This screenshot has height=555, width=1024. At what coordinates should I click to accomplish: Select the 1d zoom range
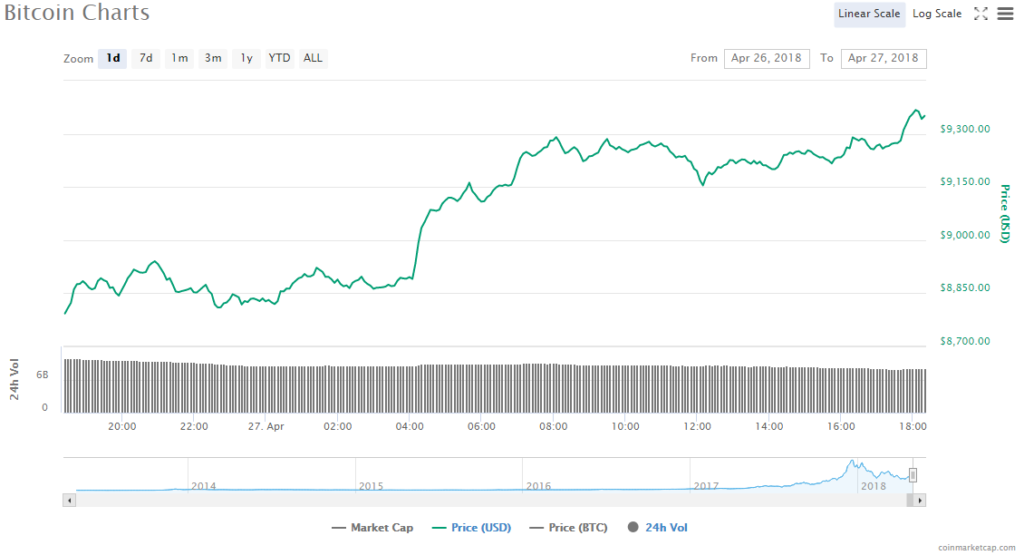113,58
